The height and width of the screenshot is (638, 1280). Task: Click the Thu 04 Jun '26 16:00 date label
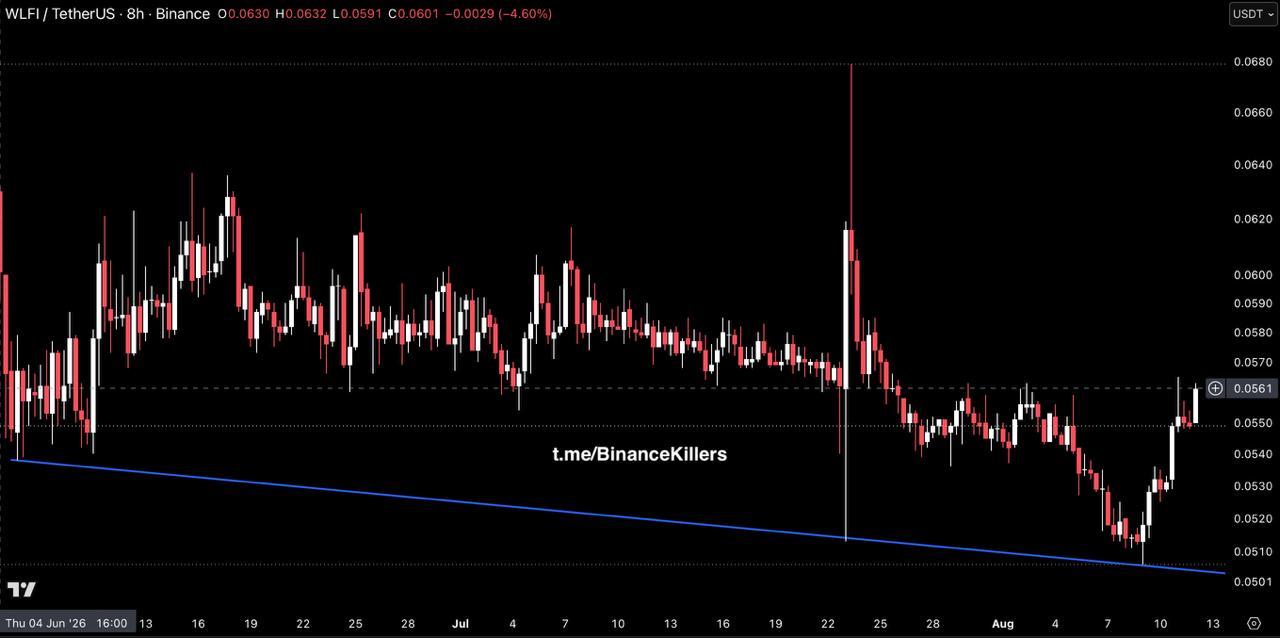click(x=66, y=623)
